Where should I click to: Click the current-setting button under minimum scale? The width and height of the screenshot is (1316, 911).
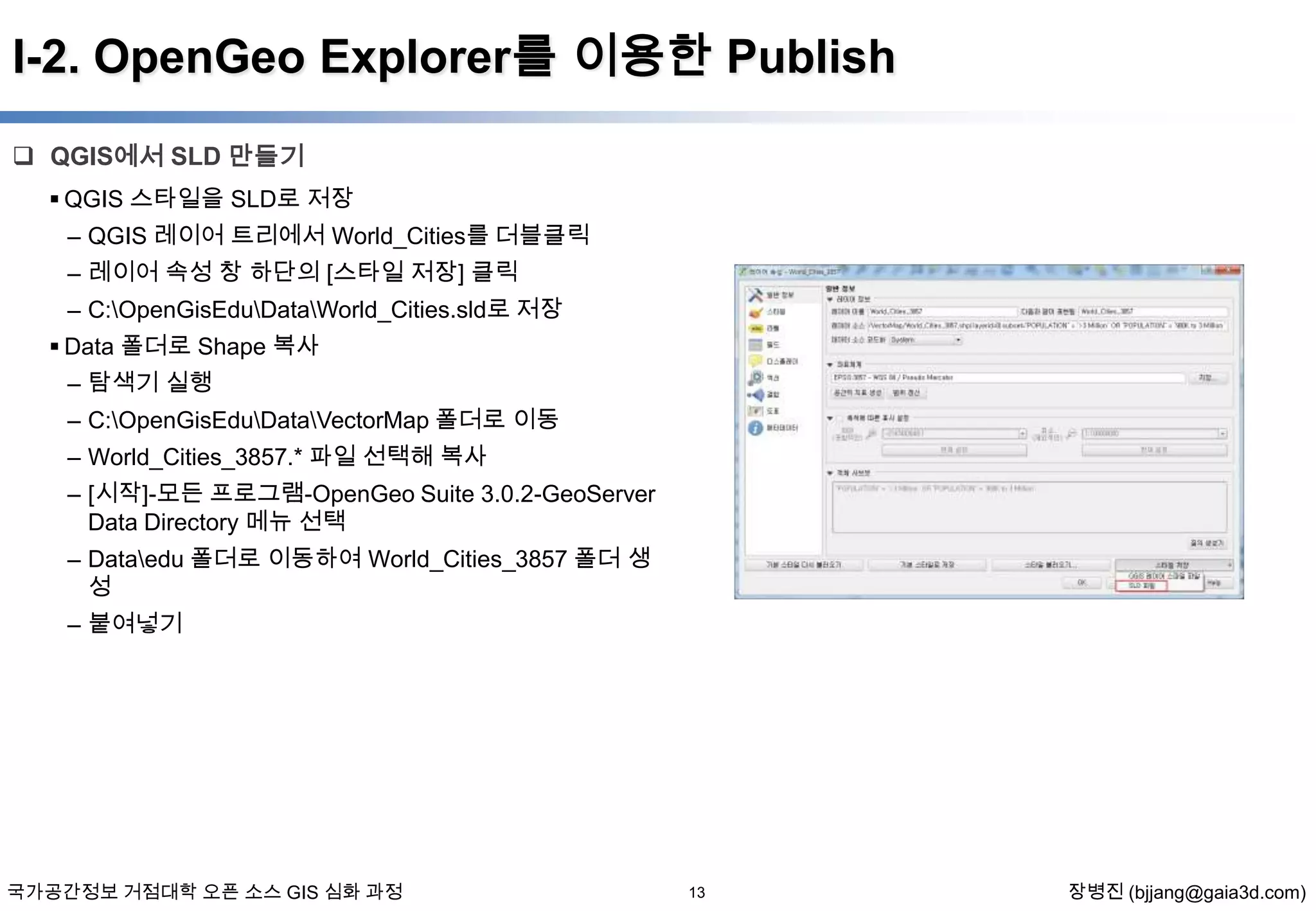[1155, 450]
